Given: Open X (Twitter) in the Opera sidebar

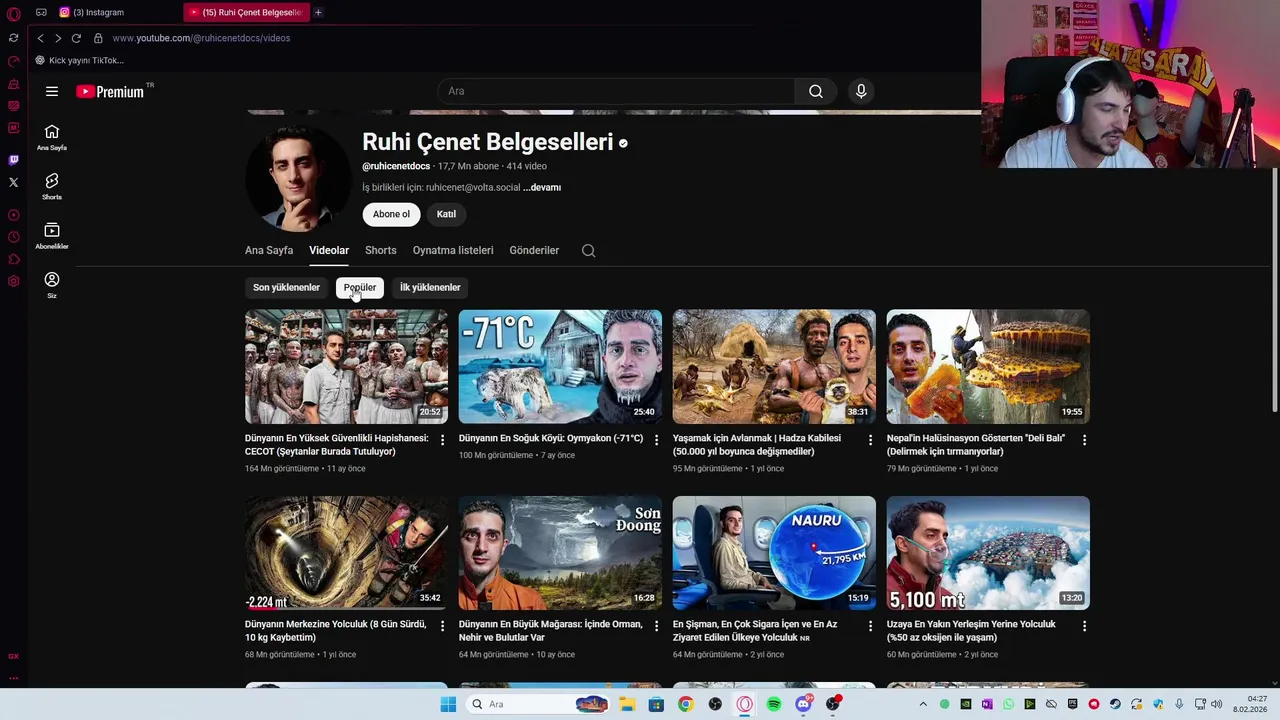Looking at the screenshot, I should (x=13, y=182).
